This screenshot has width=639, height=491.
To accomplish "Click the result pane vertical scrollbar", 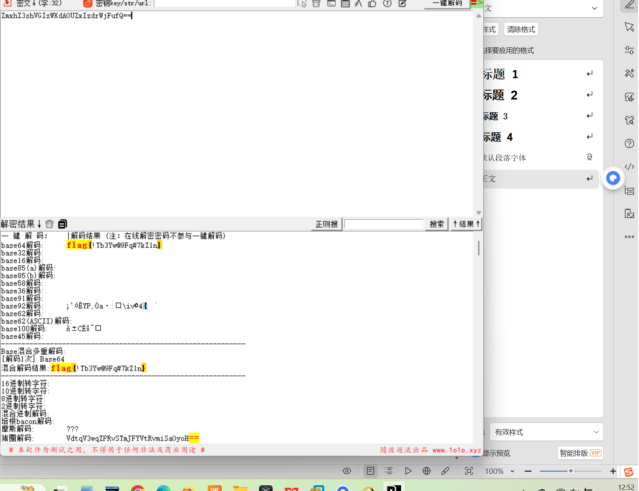I will pos(478,248).
